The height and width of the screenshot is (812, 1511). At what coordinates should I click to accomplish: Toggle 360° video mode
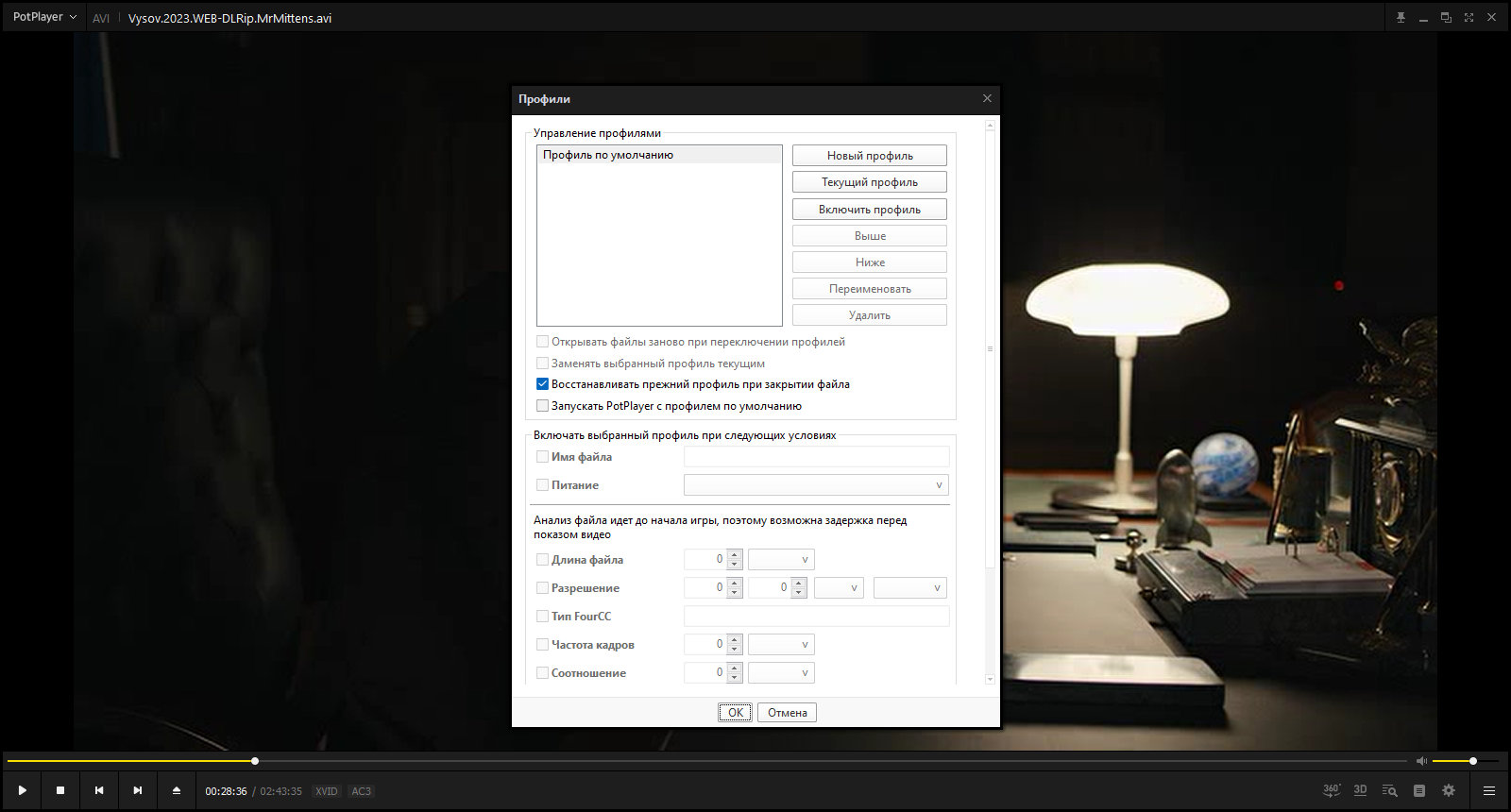click(x=1332, y=790)
